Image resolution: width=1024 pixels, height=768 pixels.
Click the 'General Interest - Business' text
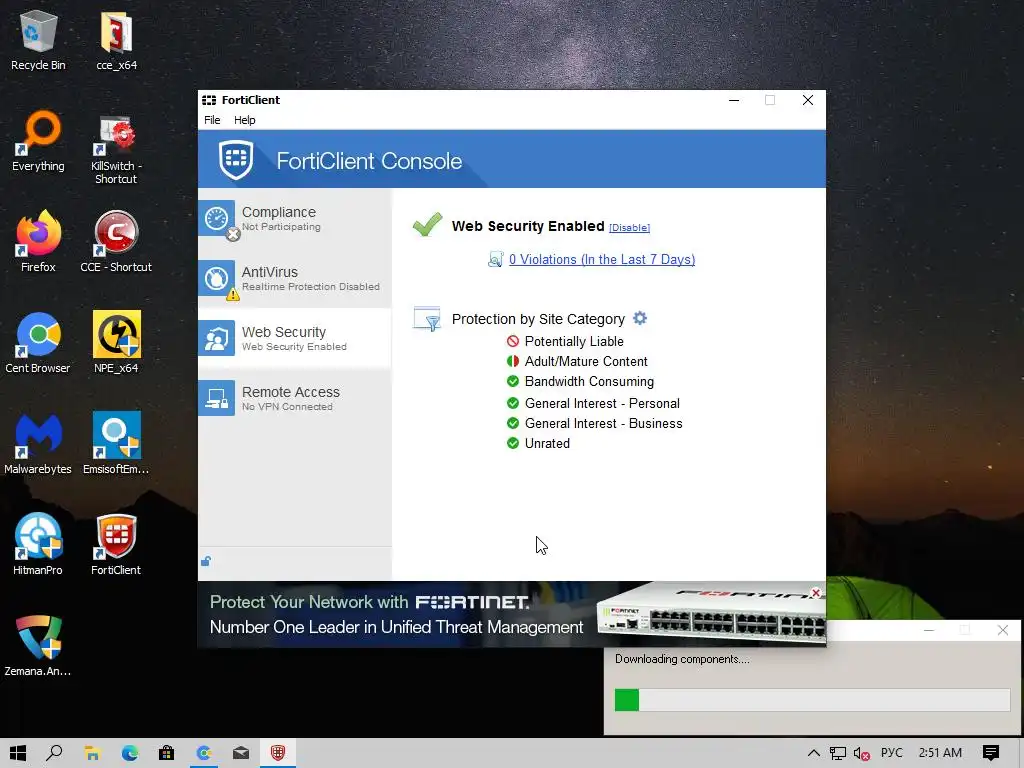coord(603,423)
